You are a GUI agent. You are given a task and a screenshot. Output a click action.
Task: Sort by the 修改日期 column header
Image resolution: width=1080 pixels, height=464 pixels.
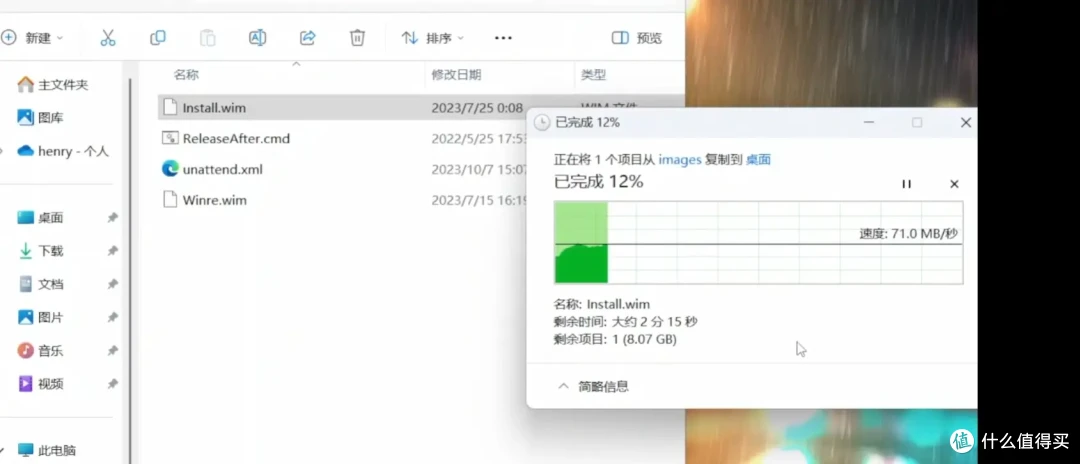click(x=456, y=74)
